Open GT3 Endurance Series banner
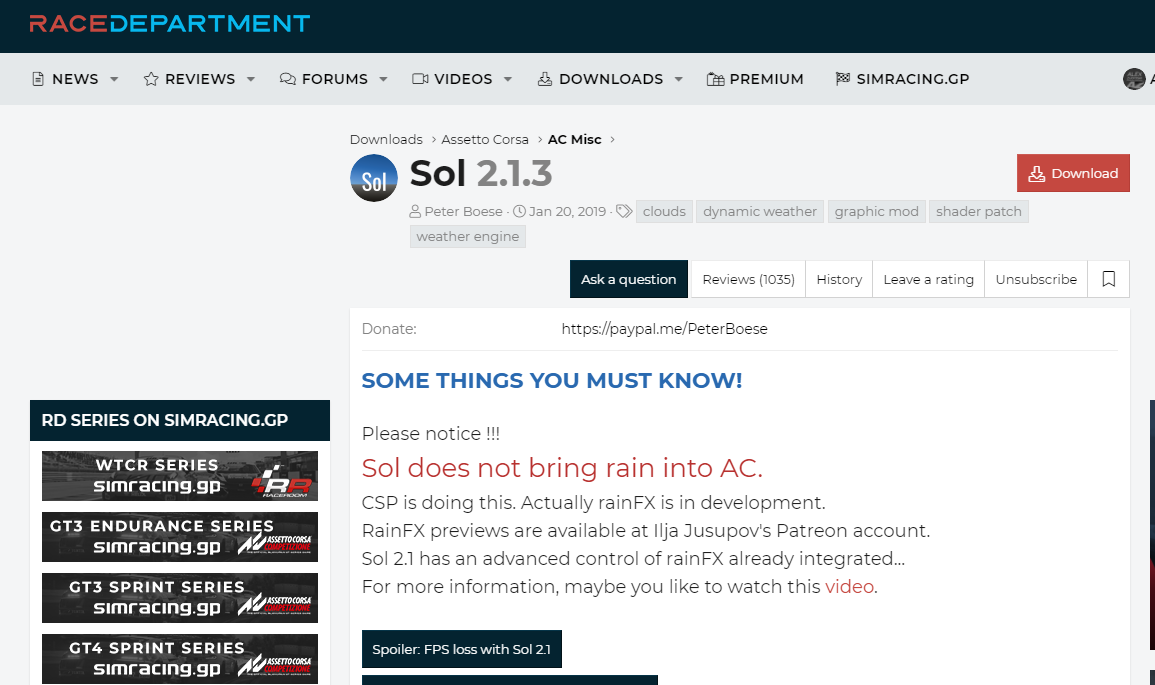Image resolution: width=1155 pixels, height=685 pixels. 180,537
